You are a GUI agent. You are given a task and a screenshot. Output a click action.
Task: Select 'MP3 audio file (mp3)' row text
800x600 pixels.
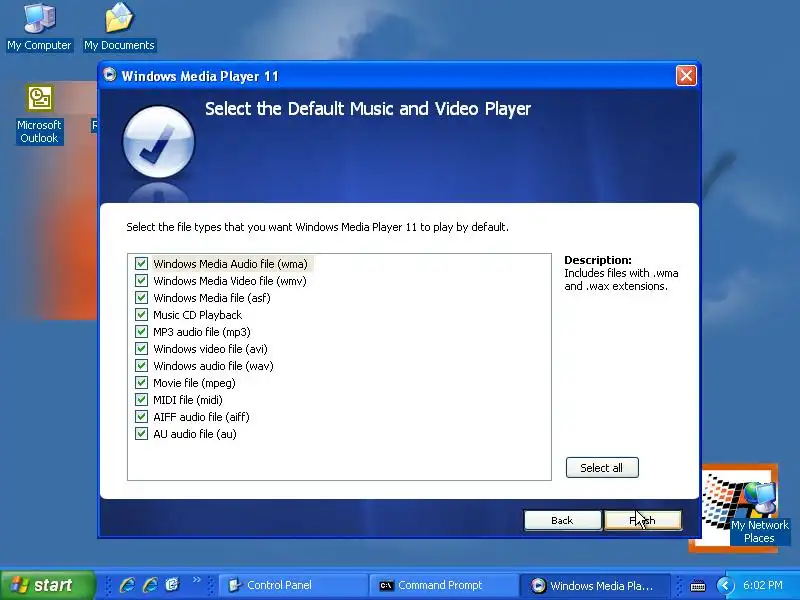click(x=202, y=332)
